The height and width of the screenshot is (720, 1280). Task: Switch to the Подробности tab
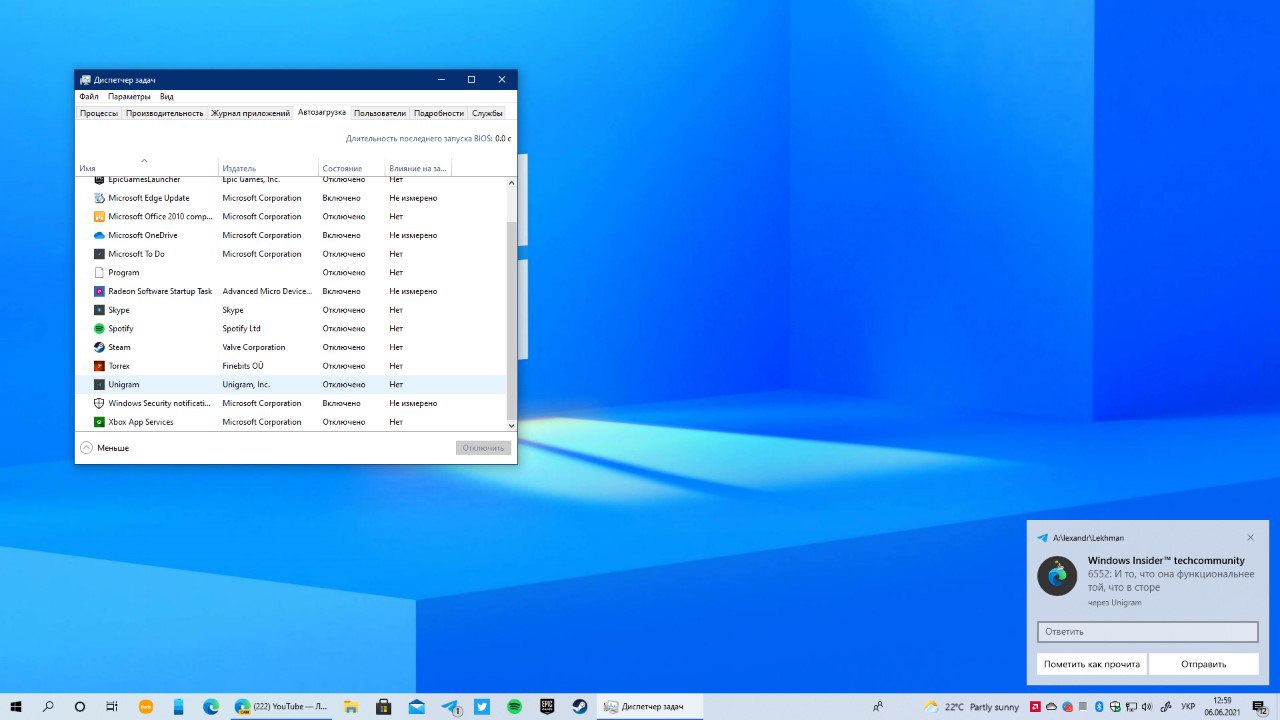[x=439, y=113]
